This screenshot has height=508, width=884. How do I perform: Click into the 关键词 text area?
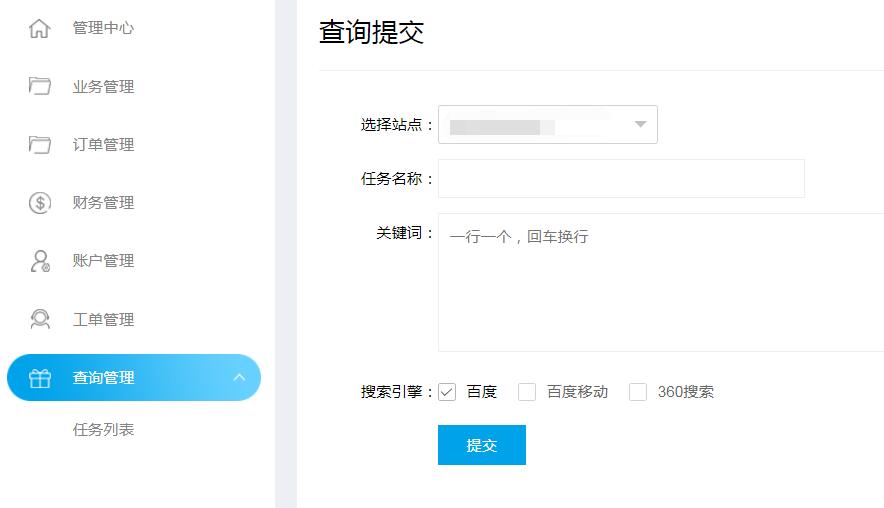coord(661,282)
